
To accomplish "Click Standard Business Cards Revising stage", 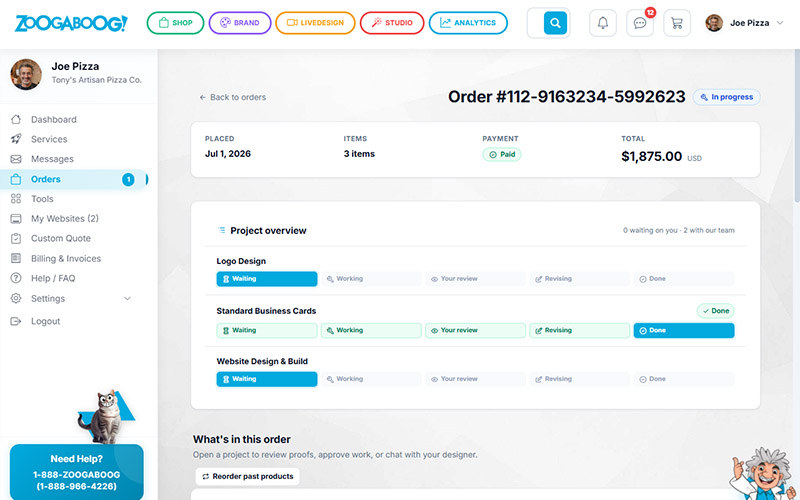I will [x=580, y=331].
